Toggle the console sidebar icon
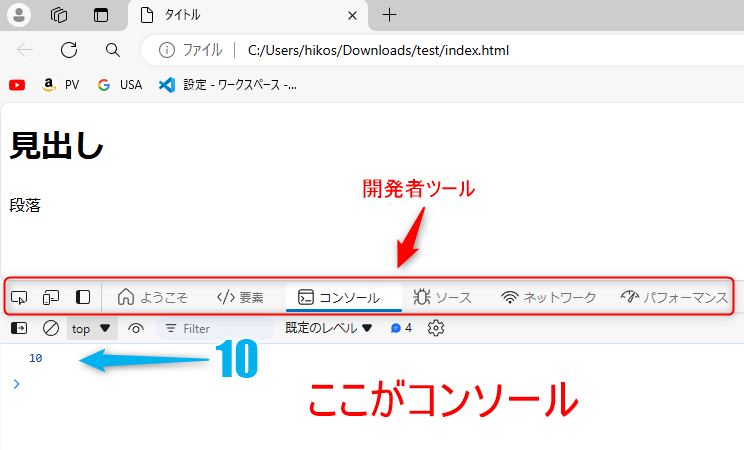This screenshot has height=450, width=744. tap(19, 328)
